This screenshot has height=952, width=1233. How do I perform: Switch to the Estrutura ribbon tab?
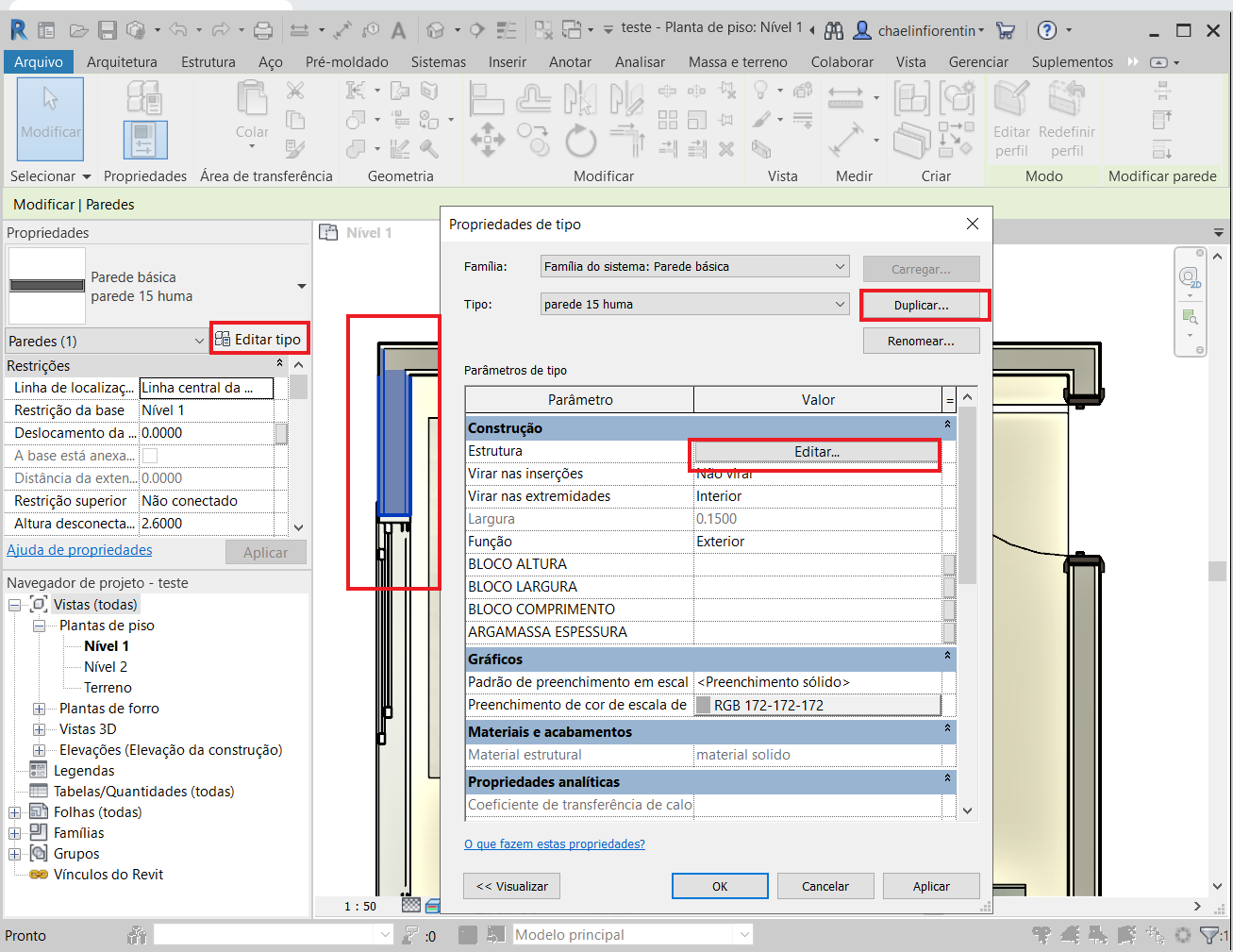(x=208, y=62)
